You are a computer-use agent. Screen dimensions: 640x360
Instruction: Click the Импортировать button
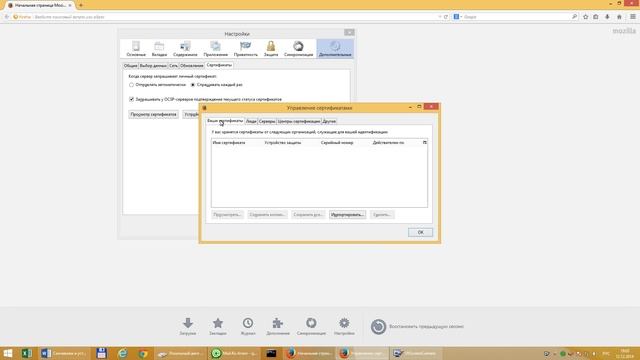tap(347, 215)
